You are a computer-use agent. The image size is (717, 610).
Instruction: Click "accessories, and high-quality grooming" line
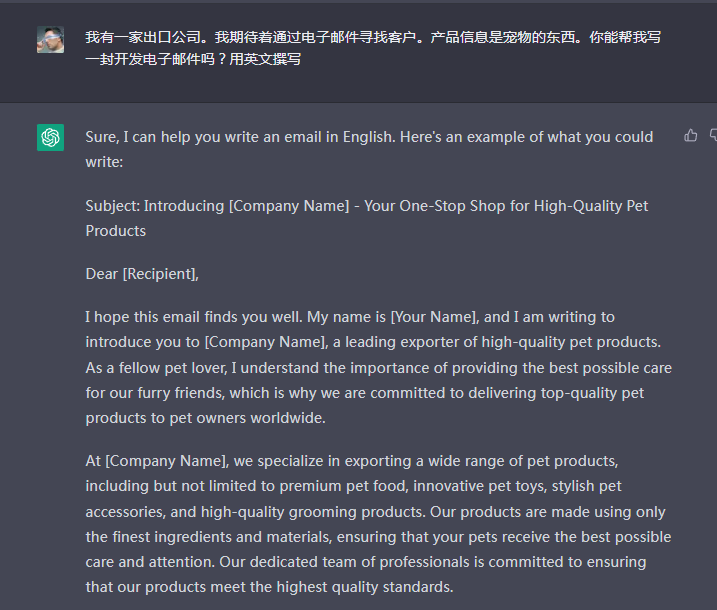375,512
